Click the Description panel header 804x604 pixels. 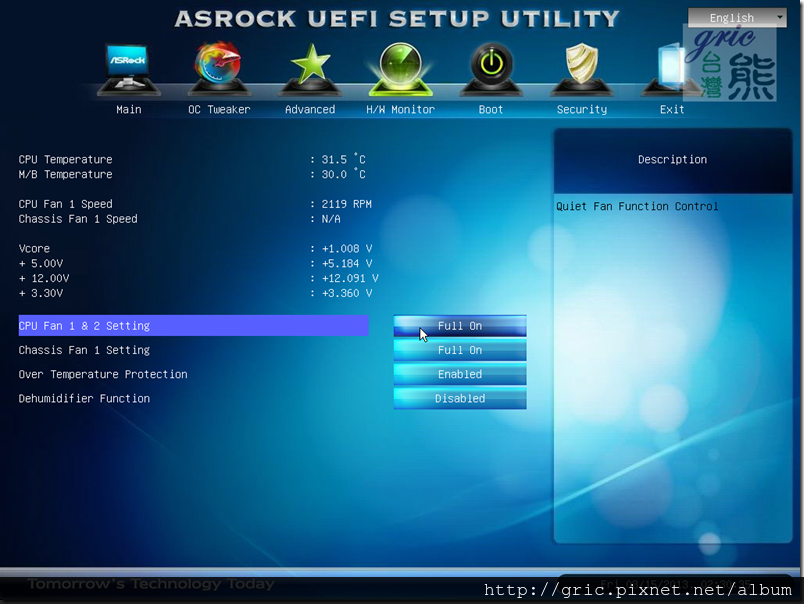pyautogui.click(x=672, y=159)
